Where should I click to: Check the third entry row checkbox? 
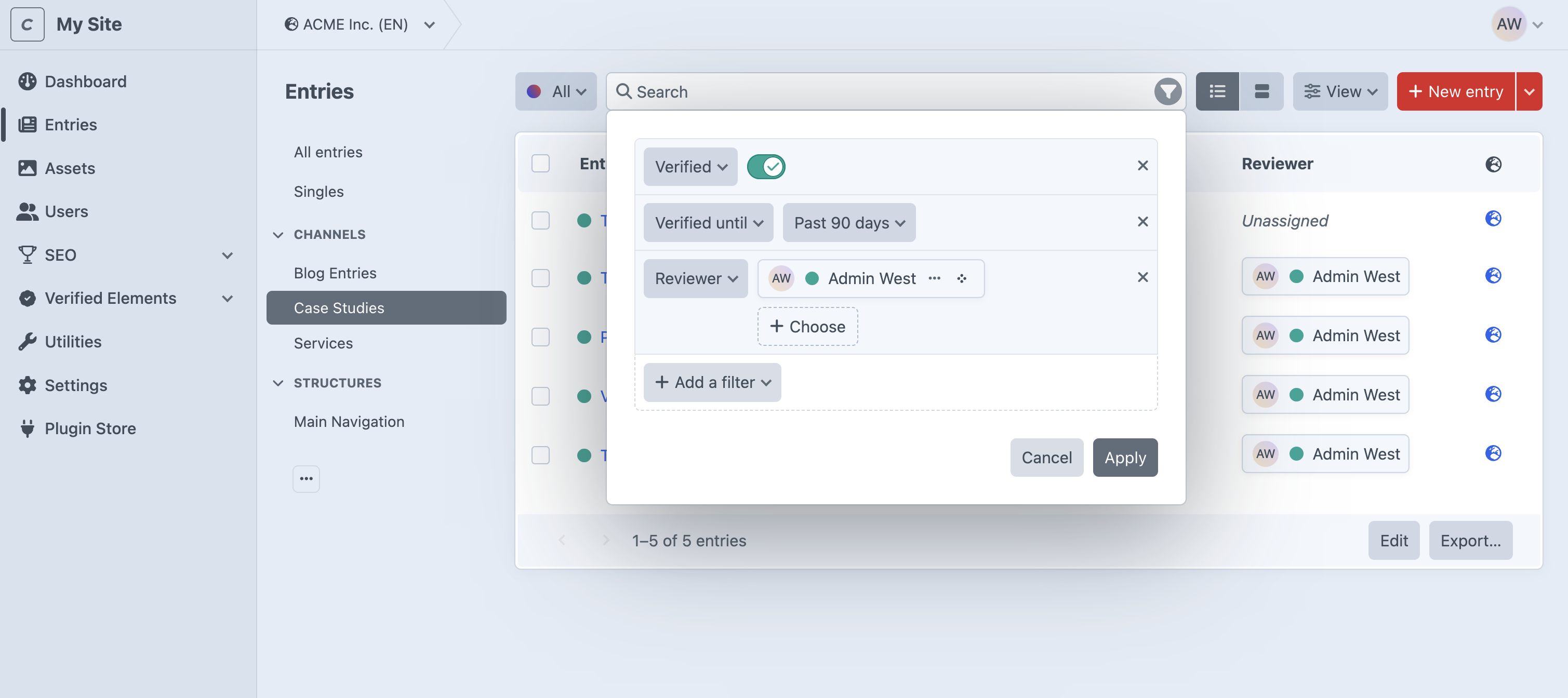click(540, 337)
